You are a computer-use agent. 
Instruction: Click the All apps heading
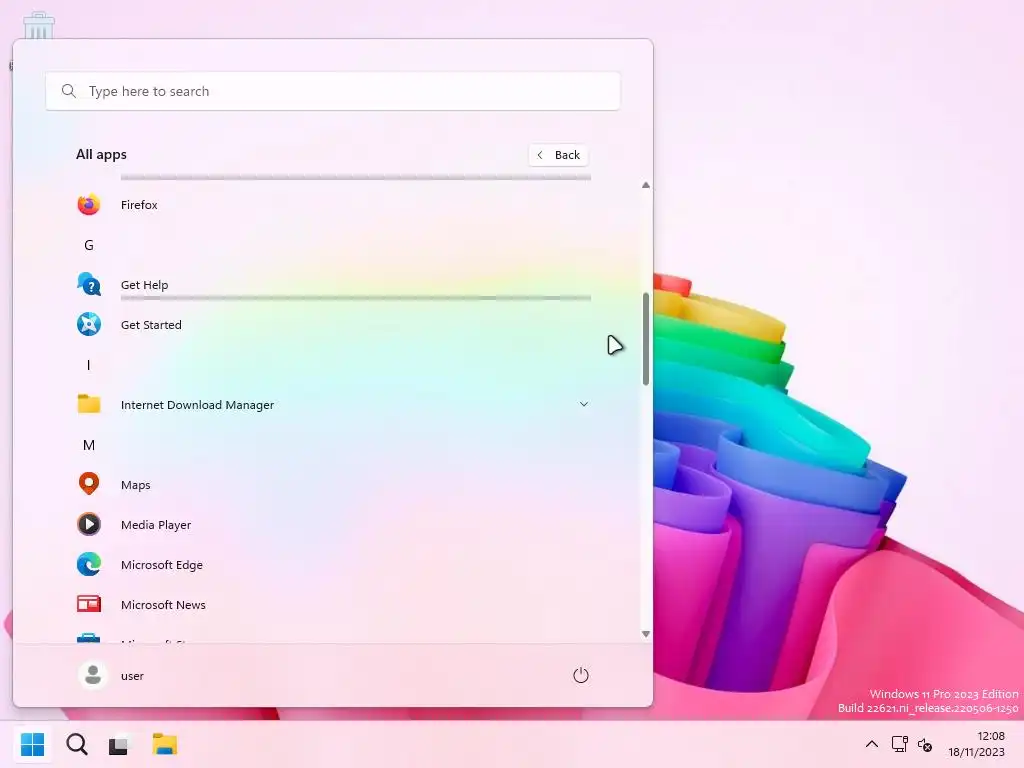[x=101, y=154]
